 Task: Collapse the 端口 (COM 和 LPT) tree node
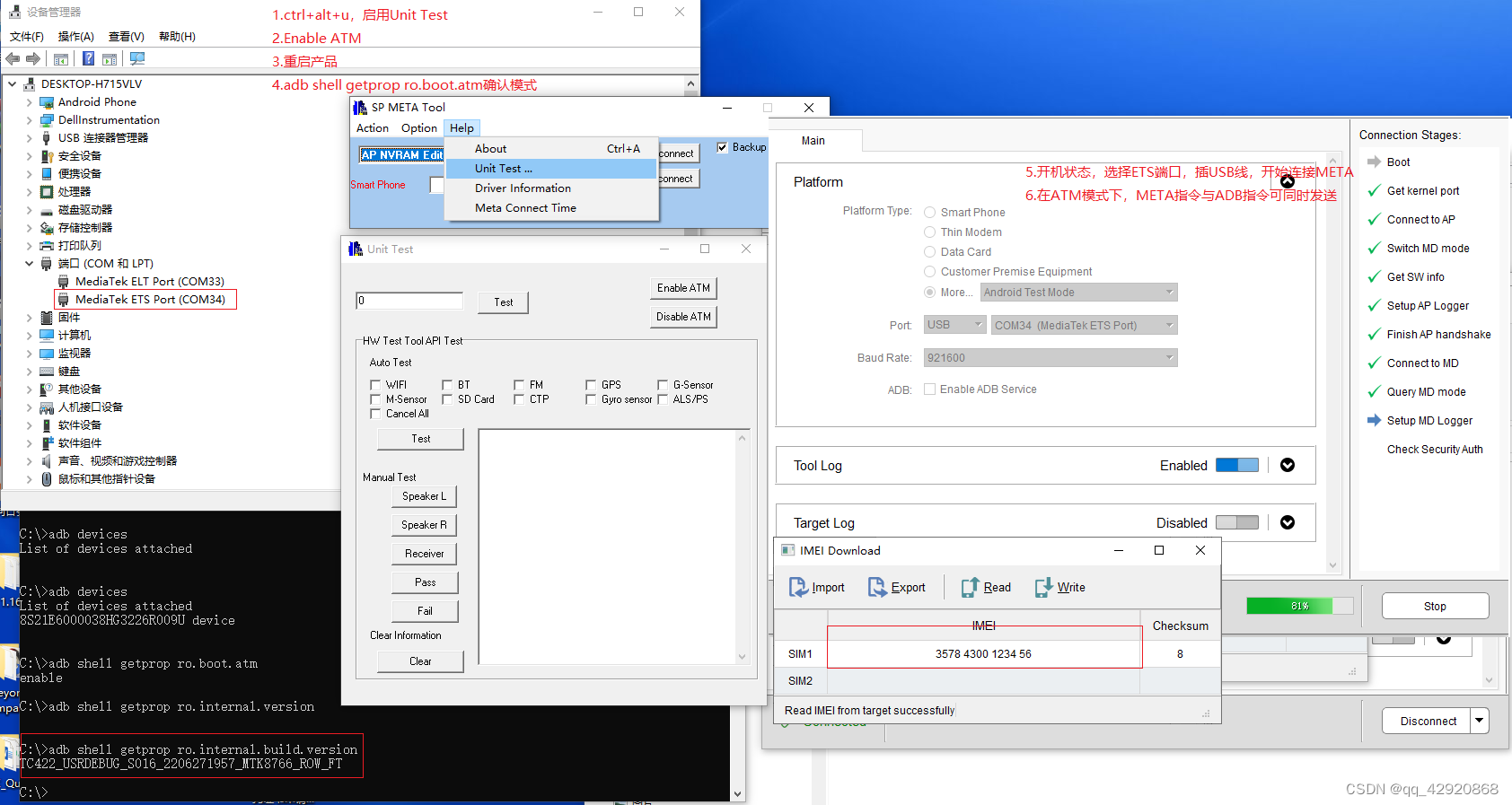tap(30, 264)
